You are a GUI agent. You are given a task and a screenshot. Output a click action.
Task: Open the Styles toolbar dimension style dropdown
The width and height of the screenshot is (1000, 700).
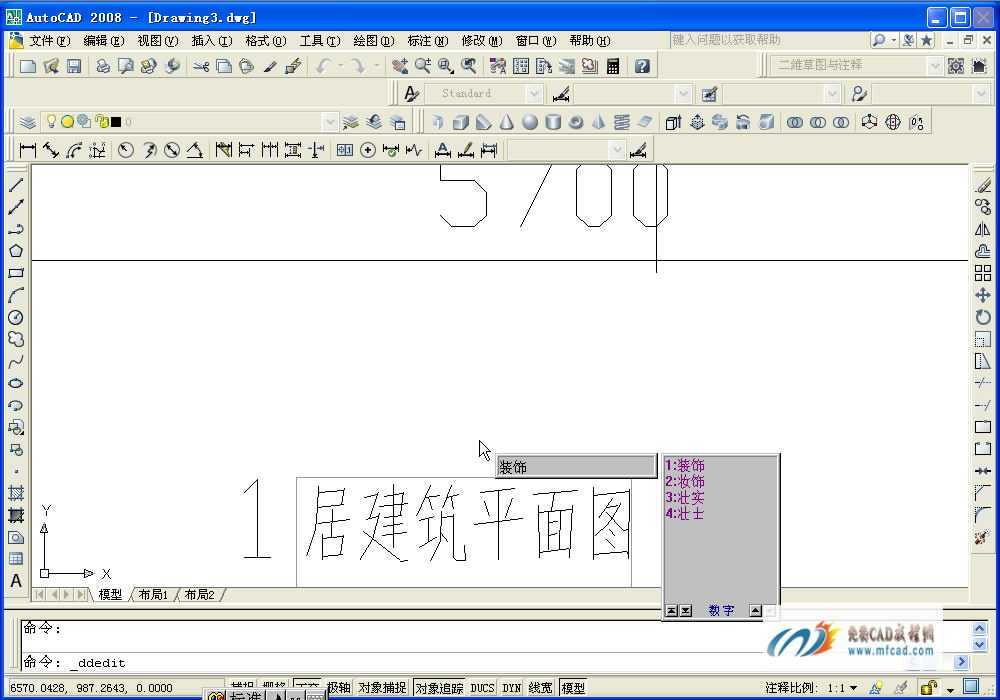[x=684, y=94]
